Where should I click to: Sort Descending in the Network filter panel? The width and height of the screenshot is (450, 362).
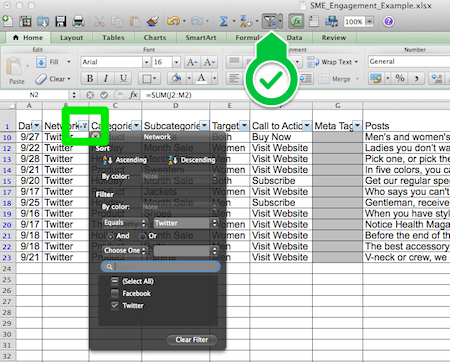coord(192,160)
